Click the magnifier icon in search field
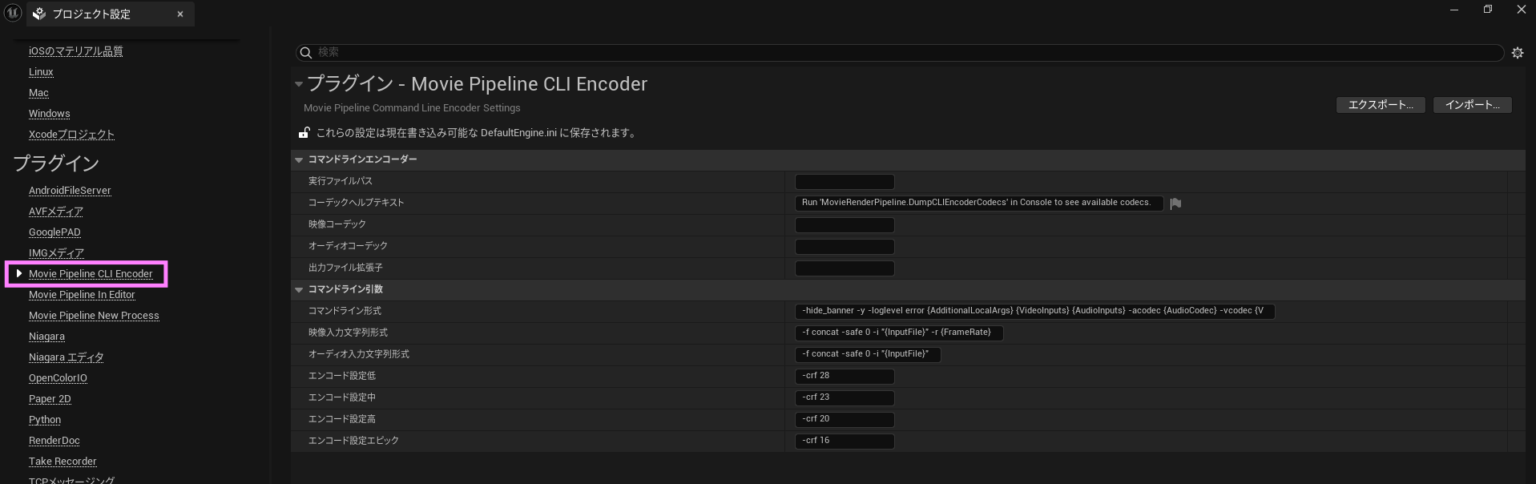 [307, 53]
